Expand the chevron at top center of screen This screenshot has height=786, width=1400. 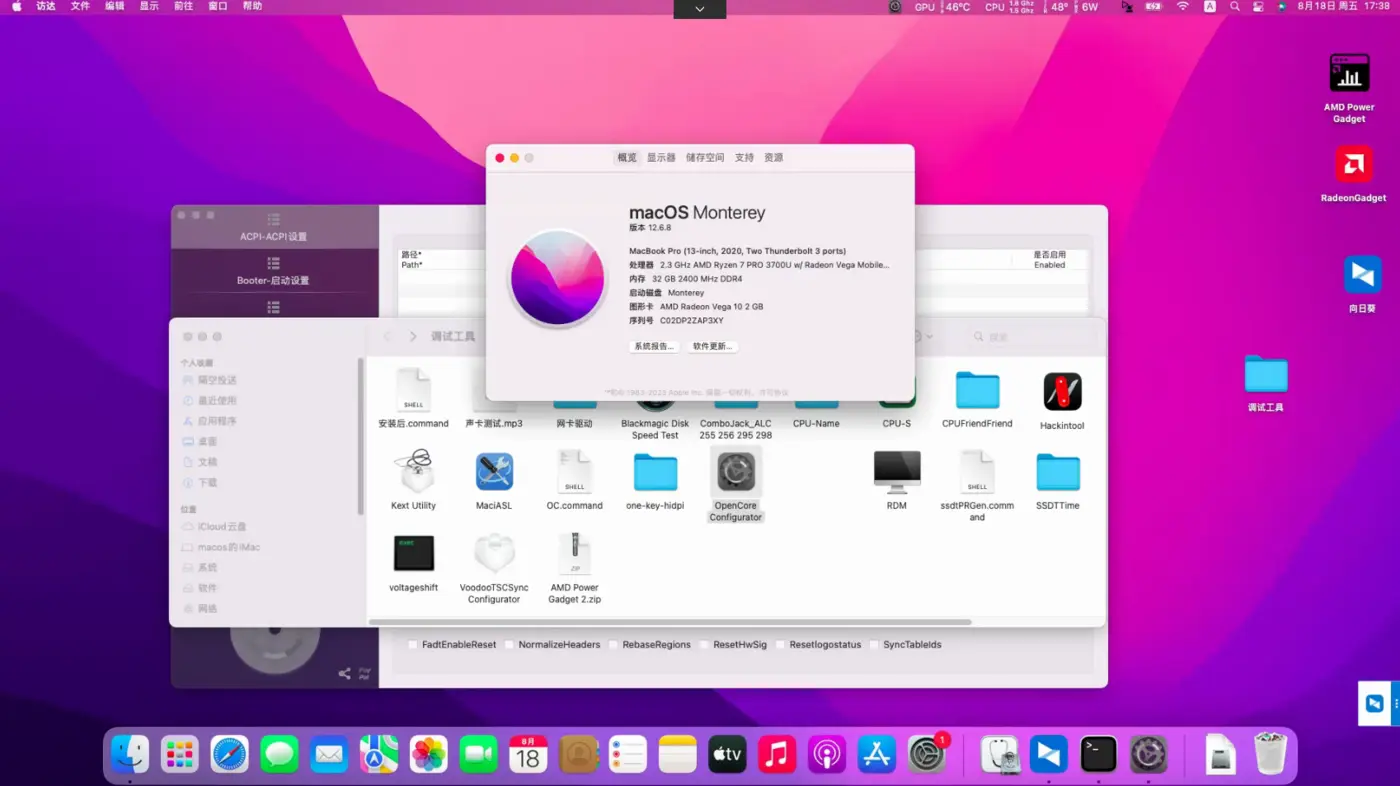699,9
